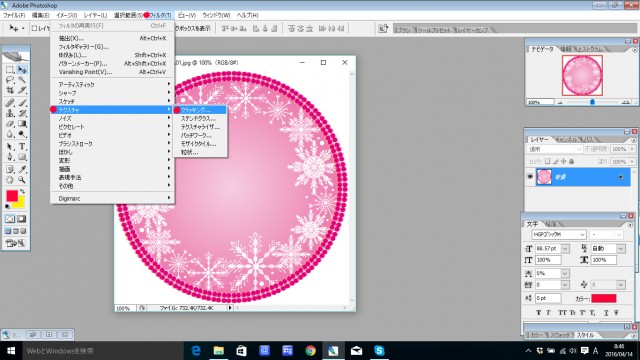Toggle Quick Mask mode button

[21, 219]
